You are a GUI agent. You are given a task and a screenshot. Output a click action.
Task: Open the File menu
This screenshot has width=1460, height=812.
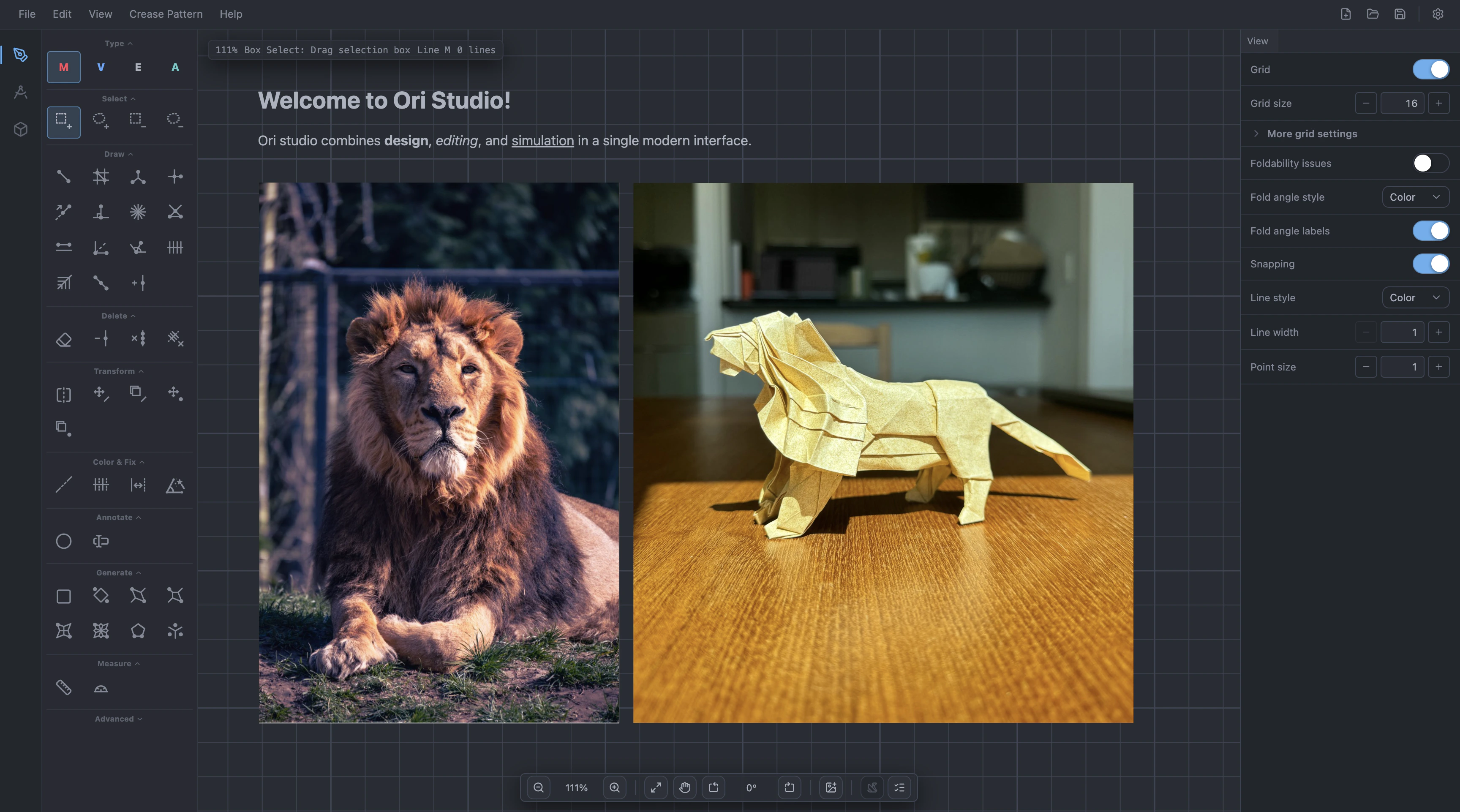coord(27,14)
